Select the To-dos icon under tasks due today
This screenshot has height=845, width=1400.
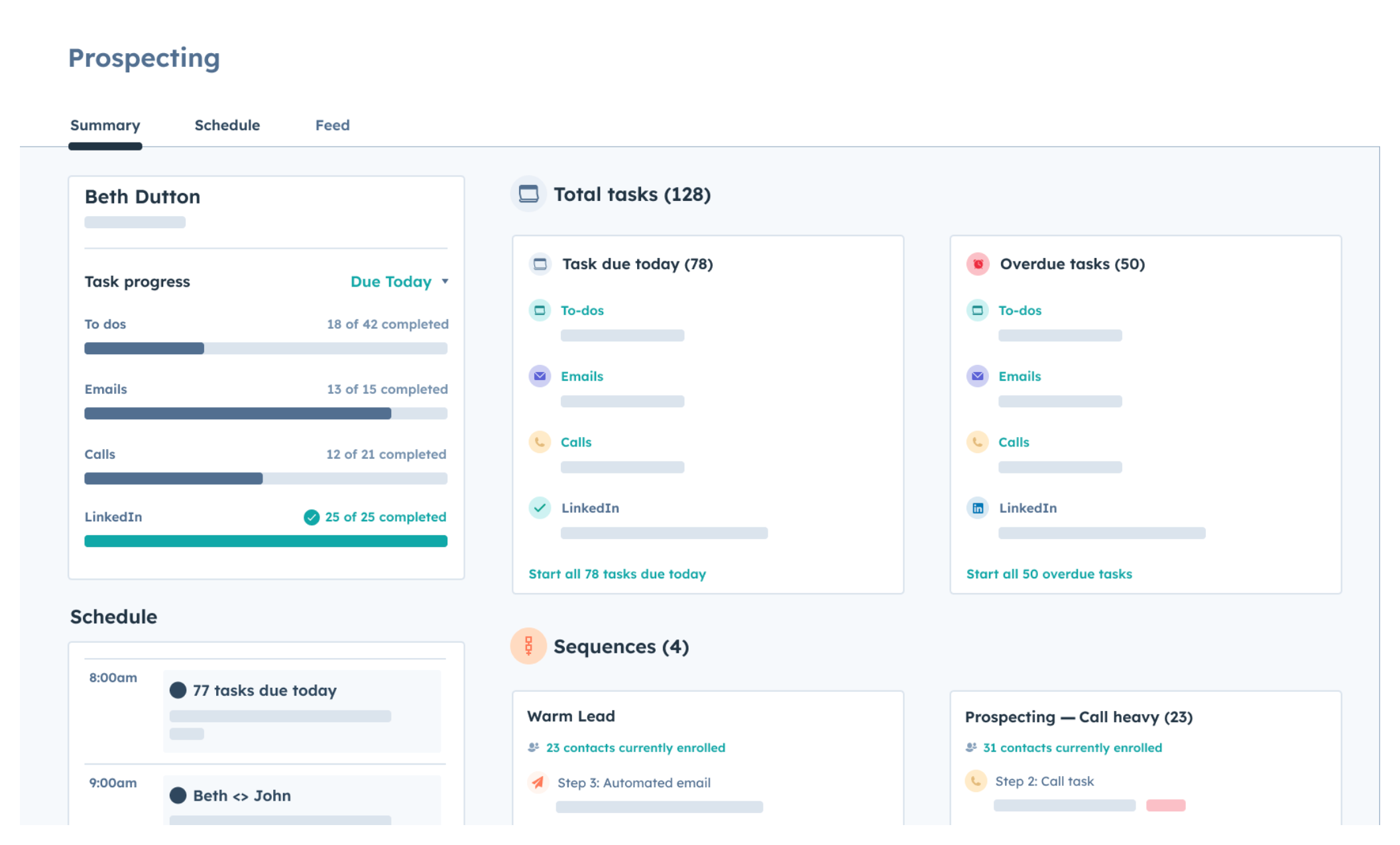[x=540, y=310]
